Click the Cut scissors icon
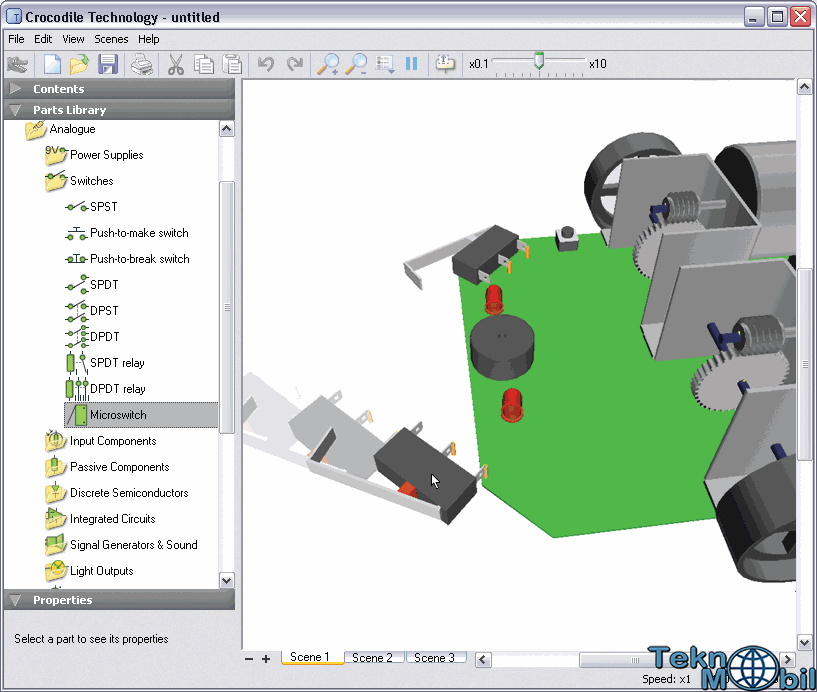 coord(176,64)
